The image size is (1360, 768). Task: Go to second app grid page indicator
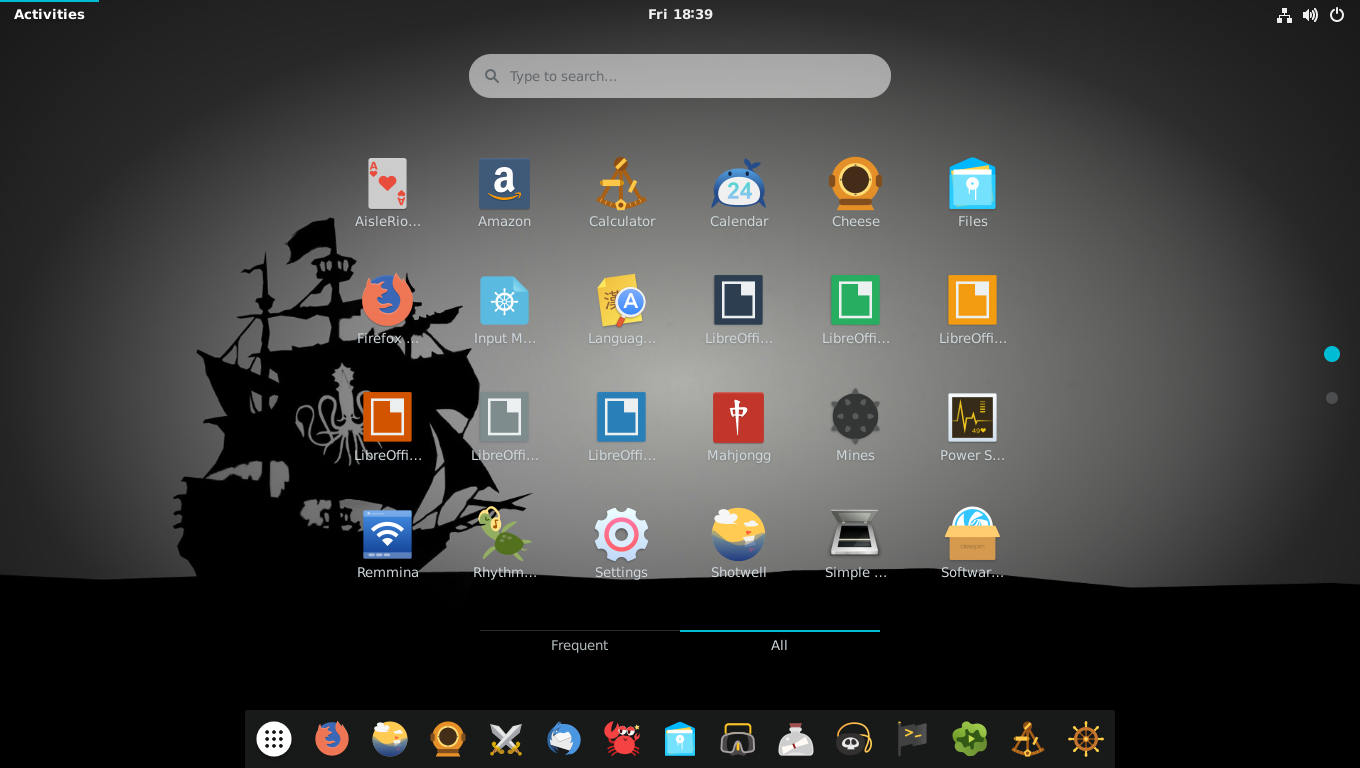1331,398
